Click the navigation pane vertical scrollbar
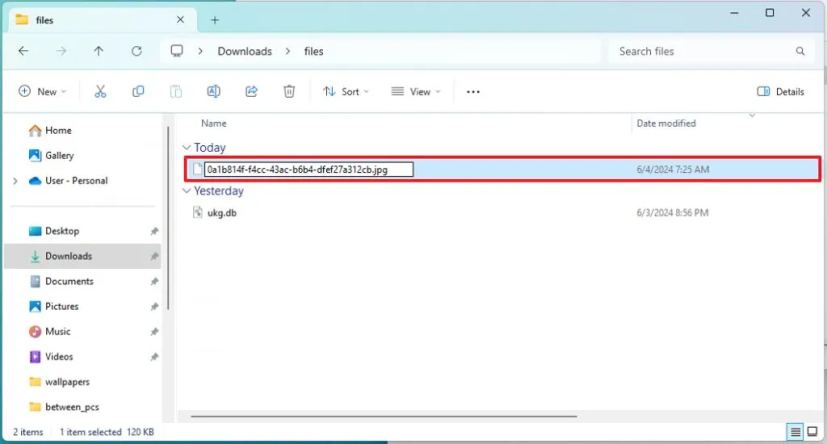 (168, 218)
